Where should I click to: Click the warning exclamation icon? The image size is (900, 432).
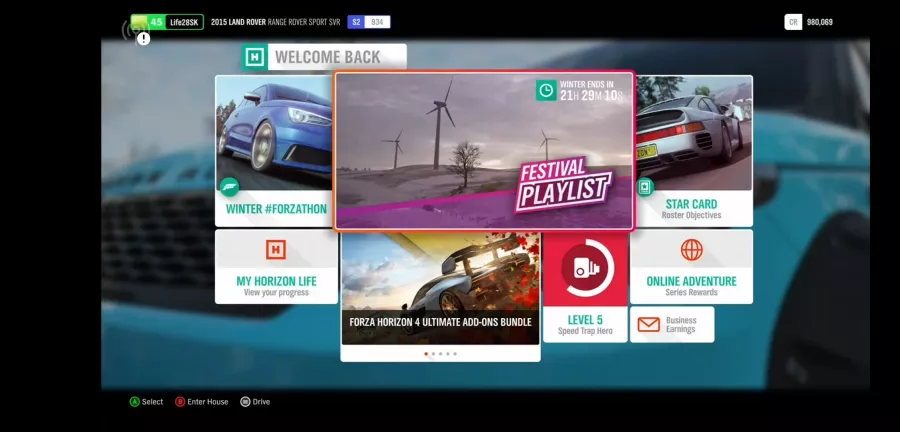coord(143,38)
